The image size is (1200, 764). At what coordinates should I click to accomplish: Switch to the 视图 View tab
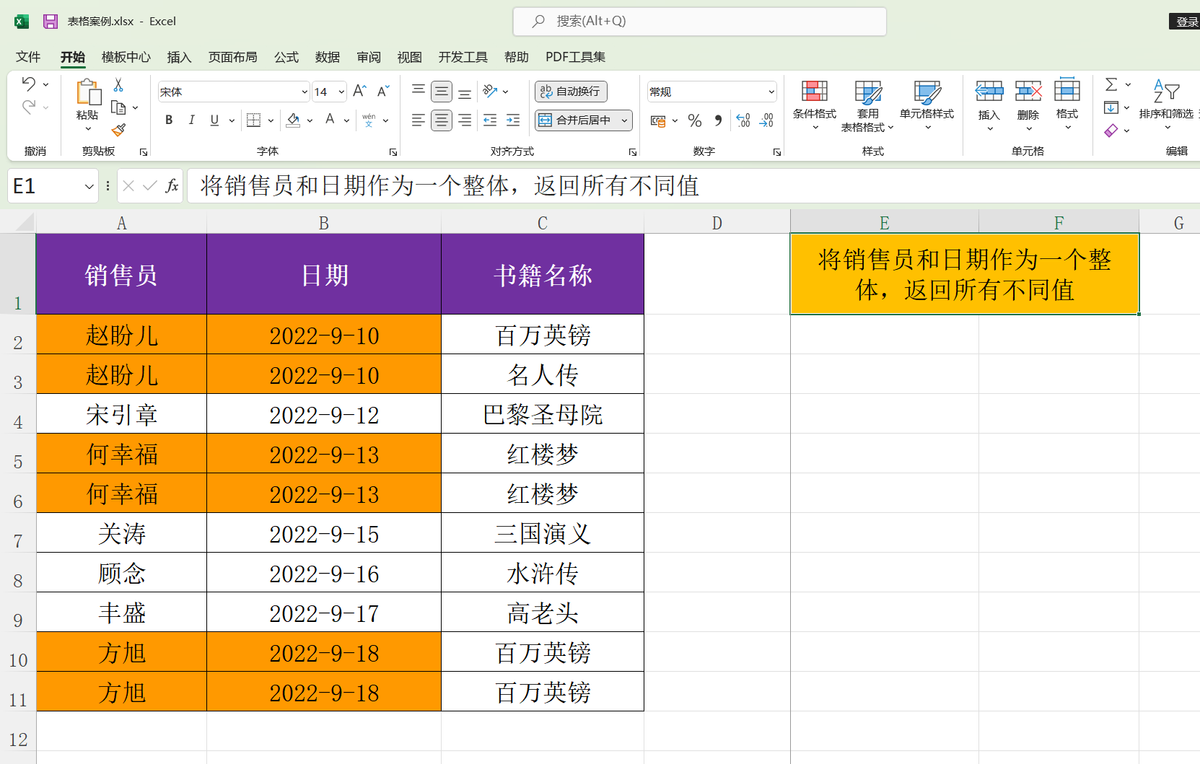coord(409,57)
